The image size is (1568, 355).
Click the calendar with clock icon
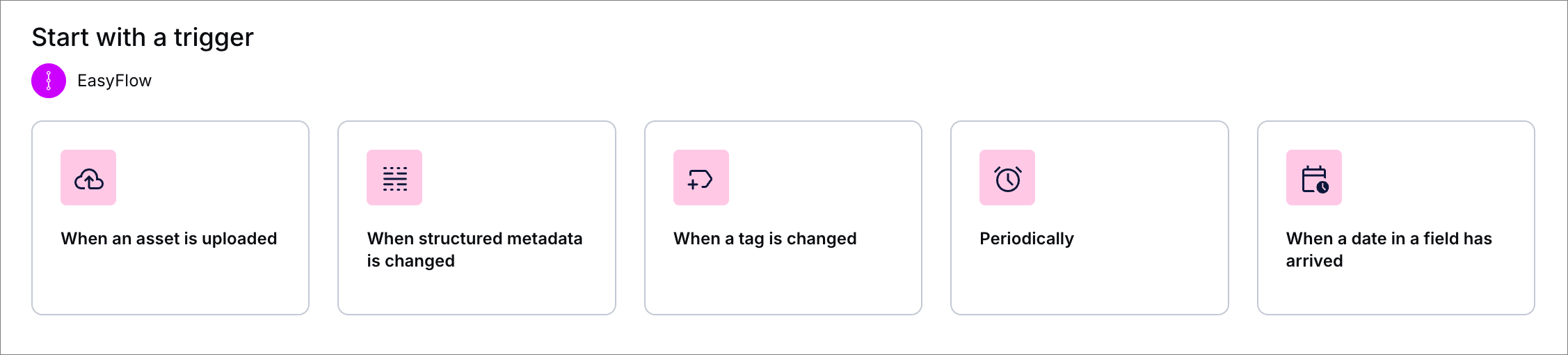pos(1313,178)
